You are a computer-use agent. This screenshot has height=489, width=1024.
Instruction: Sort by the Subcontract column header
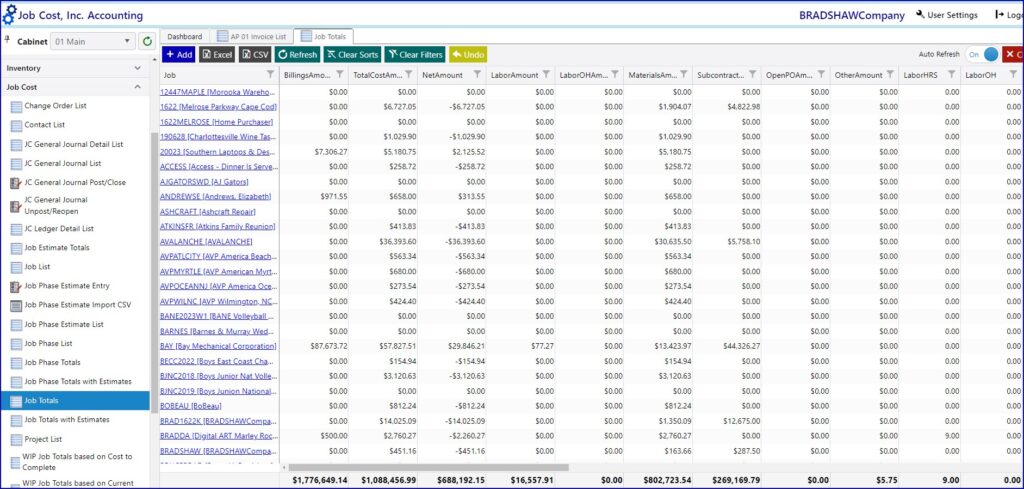pyautogui.click(x=718, y=75)
